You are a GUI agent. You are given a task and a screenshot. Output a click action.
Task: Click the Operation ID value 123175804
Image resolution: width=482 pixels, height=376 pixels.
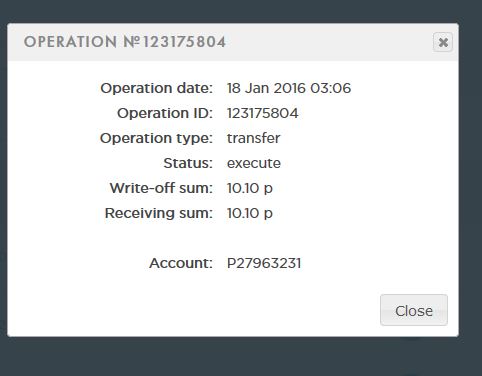tap(263, 113)
